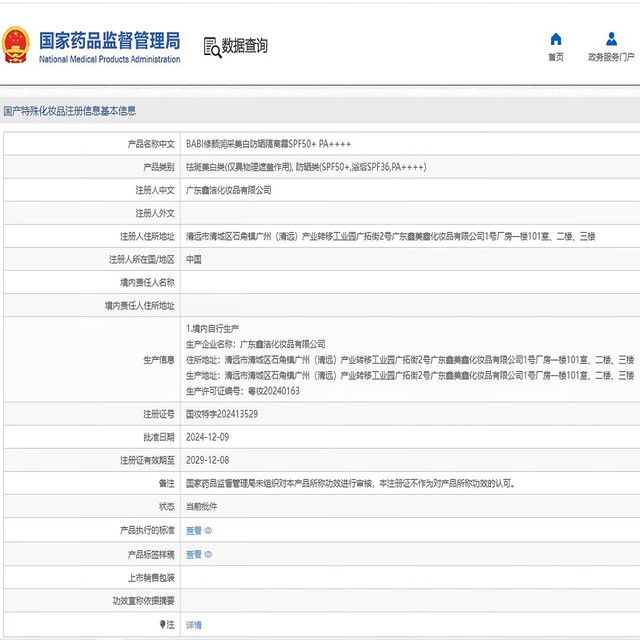Open 政务服务门户 user portal icon
The image size is (640, 640).
(x=611, y=39)
